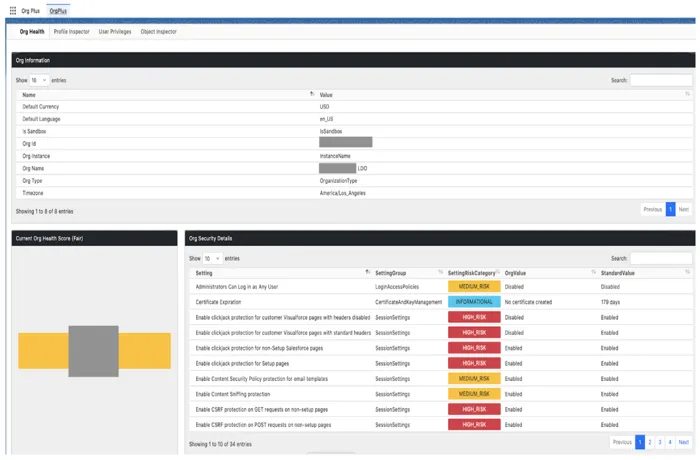700x460 pixels.
Task: Open the Profile Inspector tab
Action: pyautogui.click(x=71, y=32)
